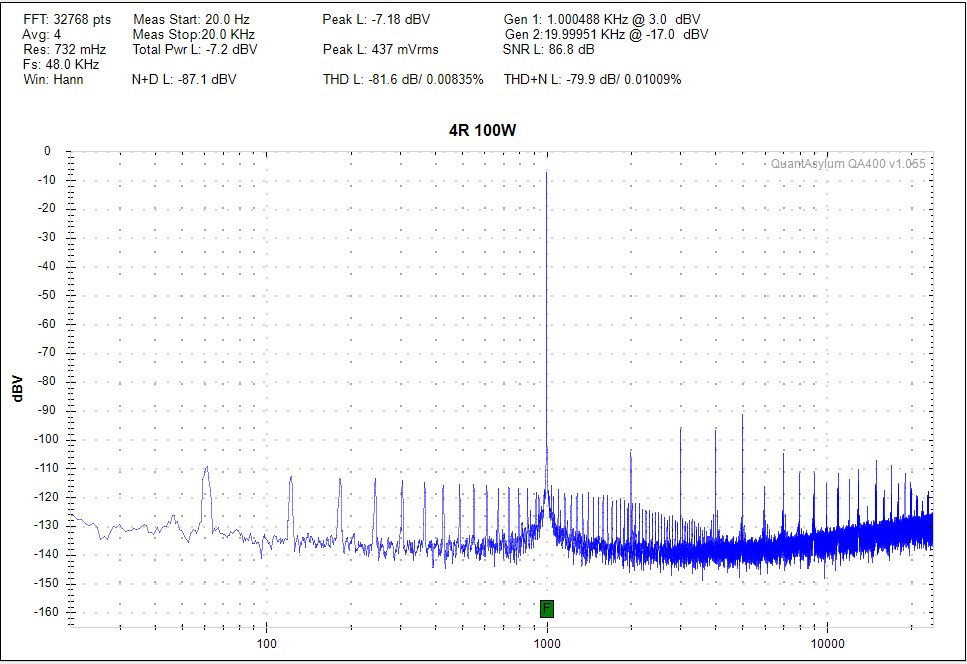Viewport: 967px width, 664px height.
Task: Click 'Gen 1: 1.000488 KHz @ 3.0 dBV'
Action: (x=602, y=20)
